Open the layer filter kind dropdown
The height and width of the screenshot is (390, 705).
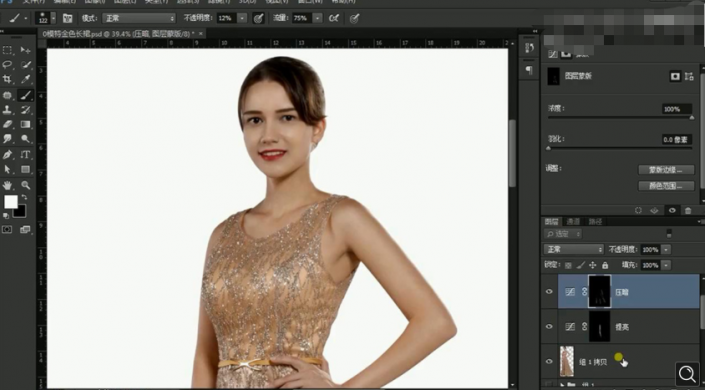tap(563, 234)
